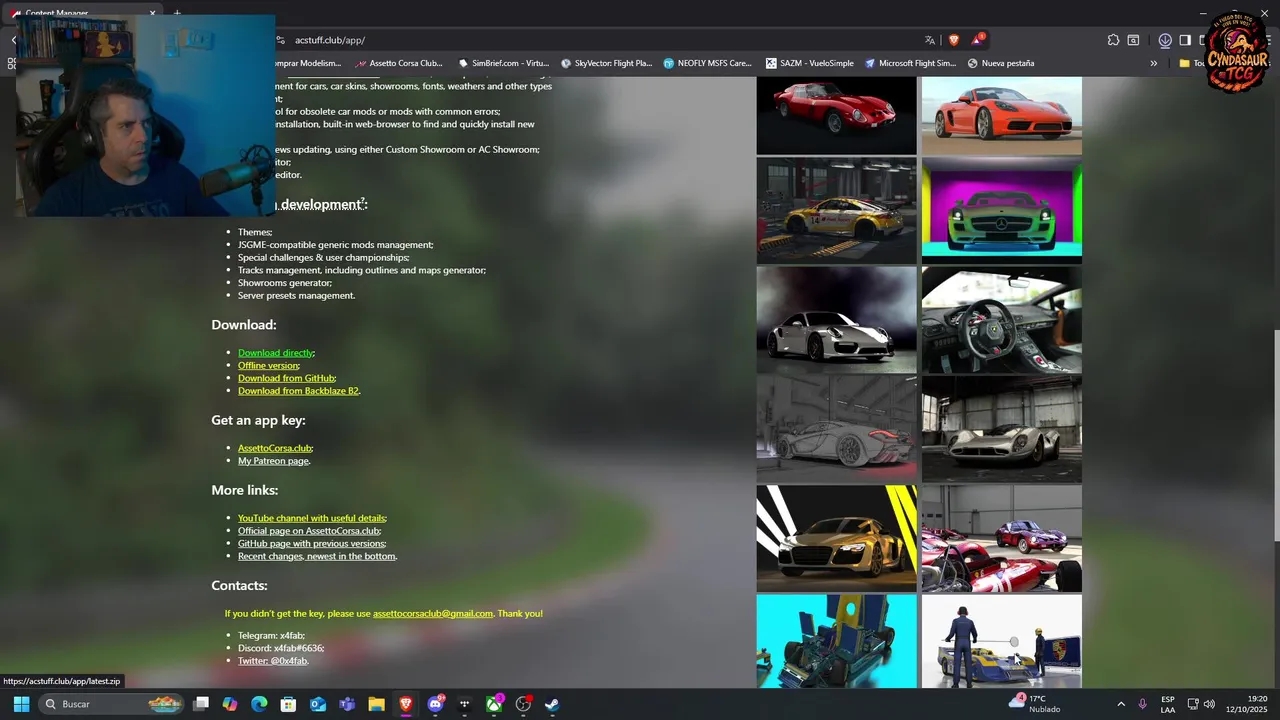Open the Assetto Corsa Club bookmark
The width and height of the screenshot is (1280, 720).
[x=400, y=63]
